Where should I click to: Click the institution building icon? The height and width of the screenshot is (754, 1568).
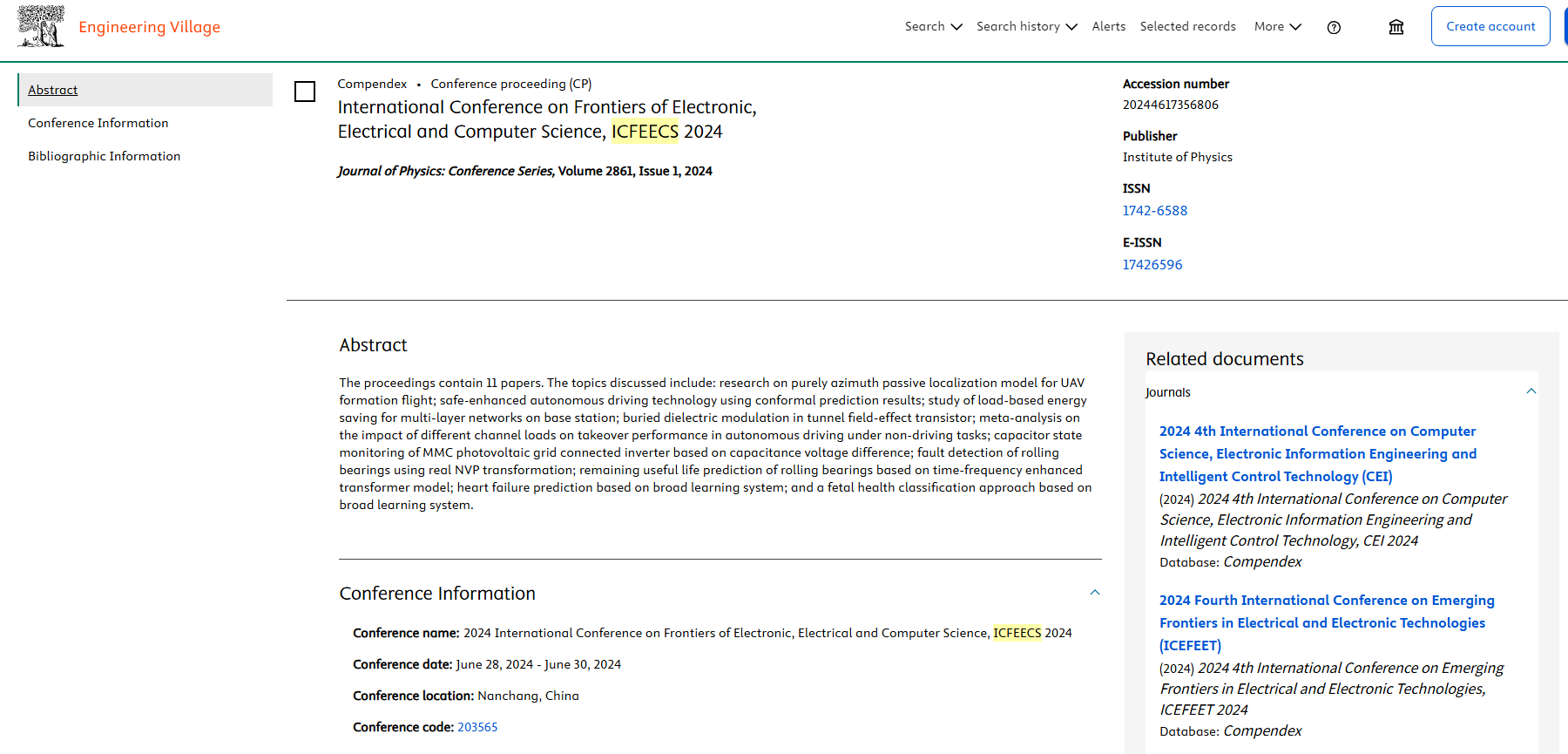point(1396,27)
